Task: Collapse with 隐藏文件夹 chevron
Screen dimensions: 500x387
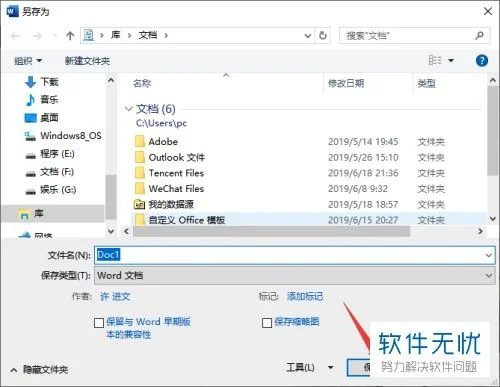Action: coord(14,370)
